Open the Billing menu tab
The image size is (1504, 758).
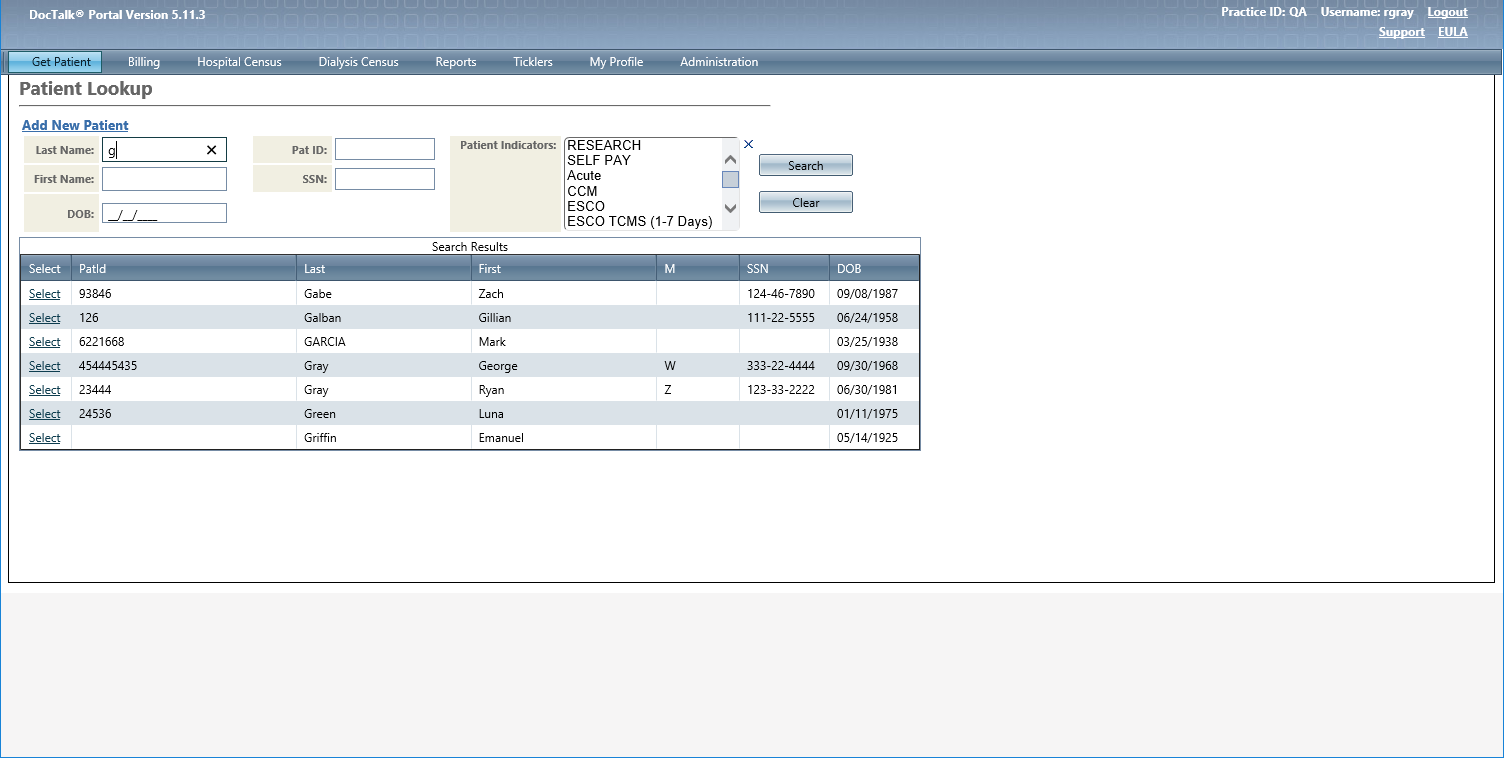click(x=144, y=62)
